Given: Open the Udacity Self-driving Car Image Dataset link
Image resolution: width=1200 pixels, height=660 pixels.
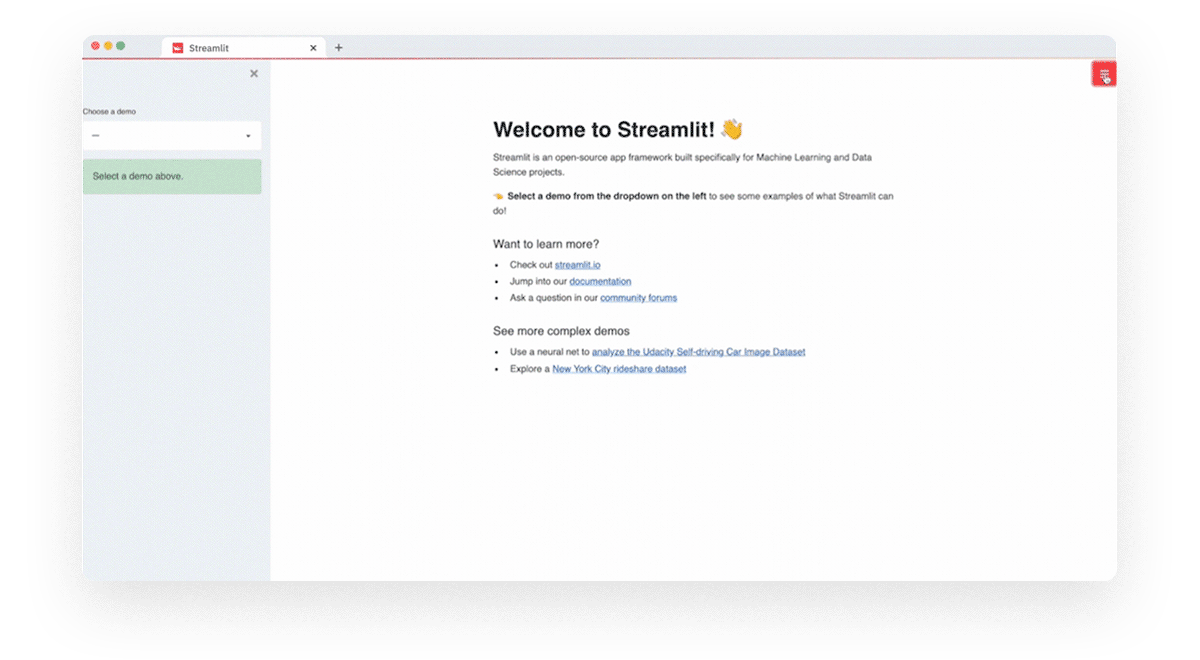Looking at the screenshot, I should tap(698, 352).
